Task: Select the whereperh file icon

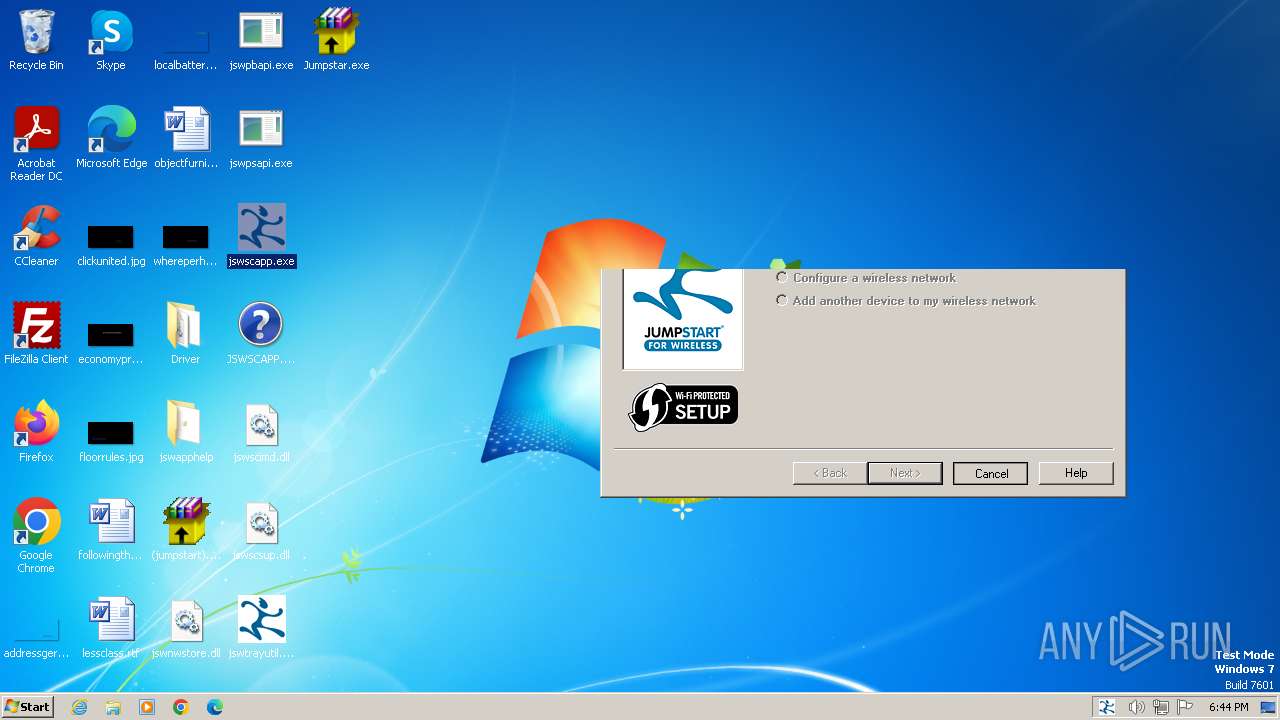Action: click(x=186, y=236)
